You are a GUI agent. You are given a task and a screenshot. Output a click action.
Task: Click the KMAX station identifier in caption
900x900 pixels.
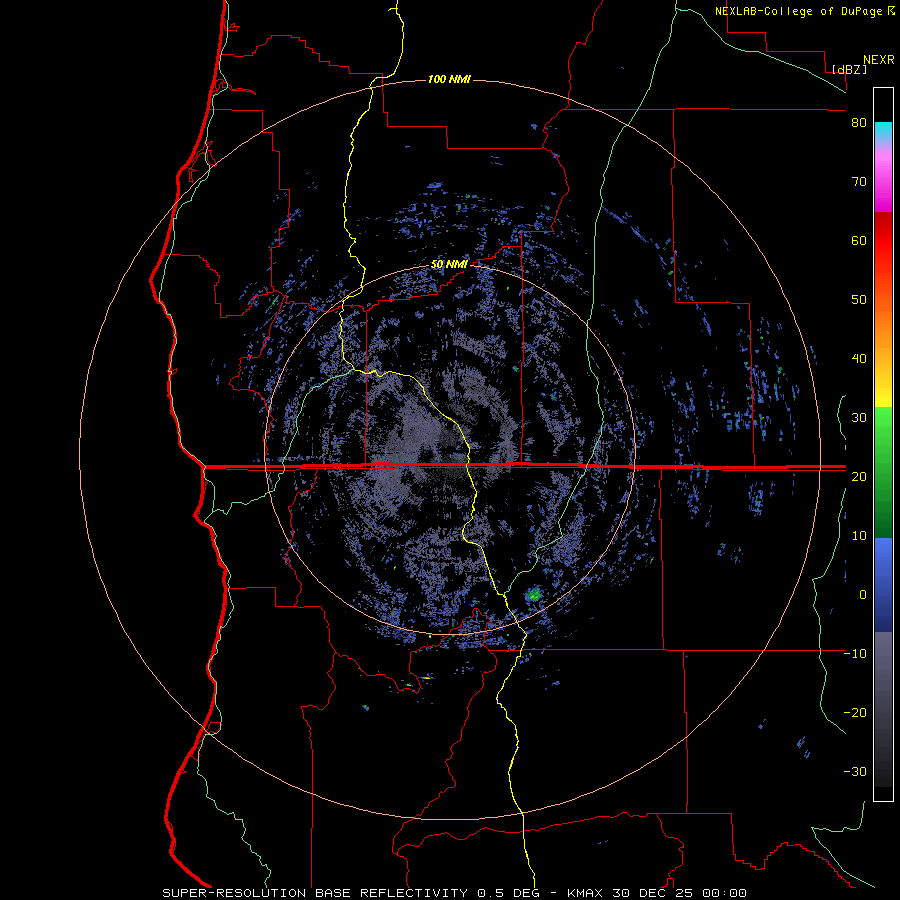pos(585,893)
